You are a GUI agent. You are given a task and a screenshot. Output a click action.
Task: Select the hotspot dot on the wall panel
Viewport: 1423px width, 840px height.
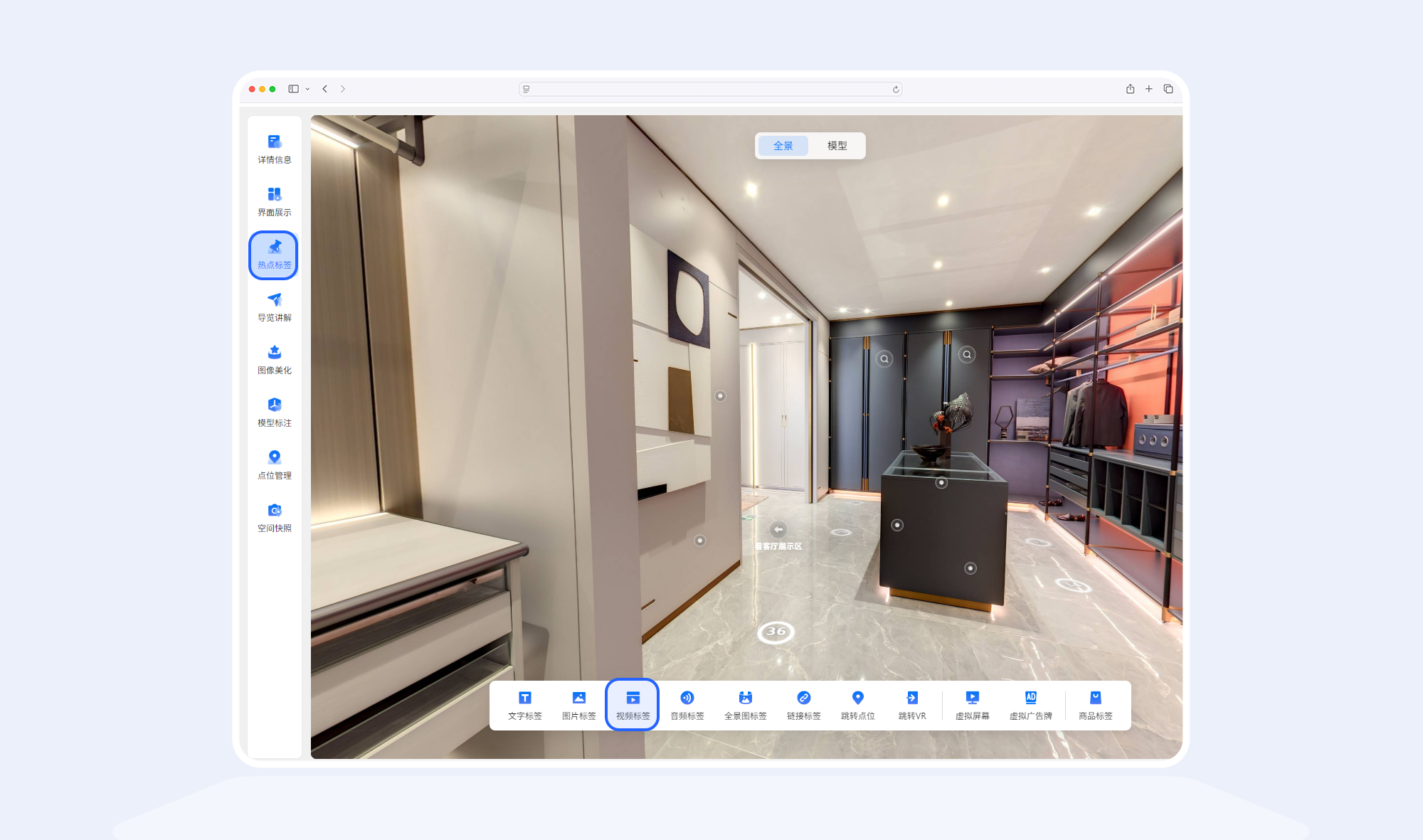click(x=720, y=396)
